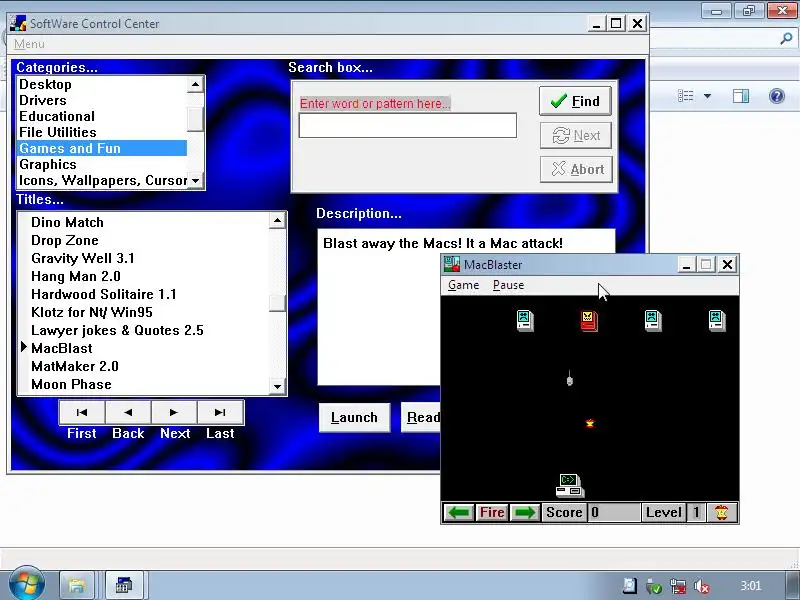Click Categories list scroll up arrow

click(x=195, y=84)
